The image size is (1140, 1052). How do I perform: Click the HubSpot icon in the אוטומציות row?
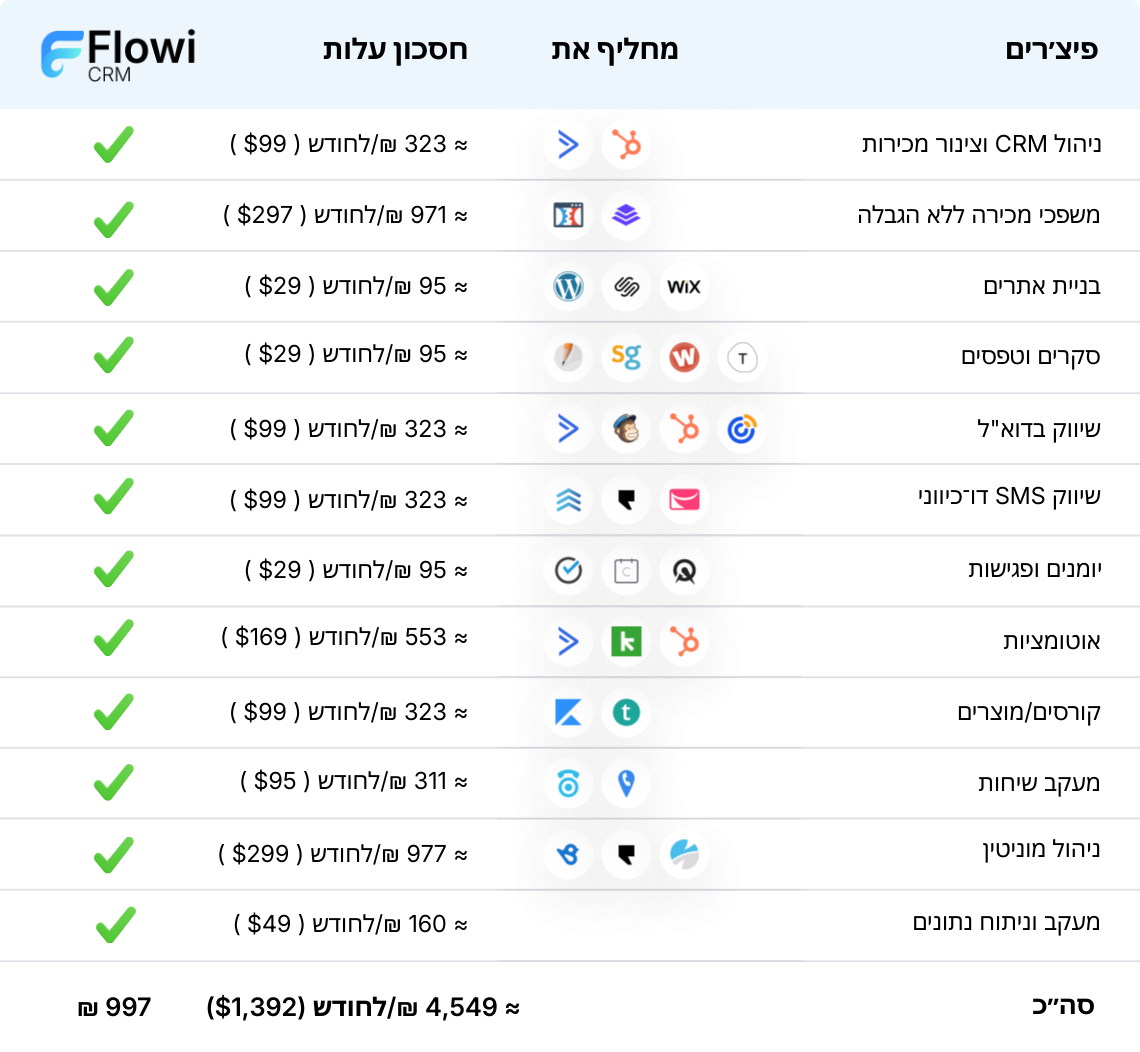click(684, 641)
